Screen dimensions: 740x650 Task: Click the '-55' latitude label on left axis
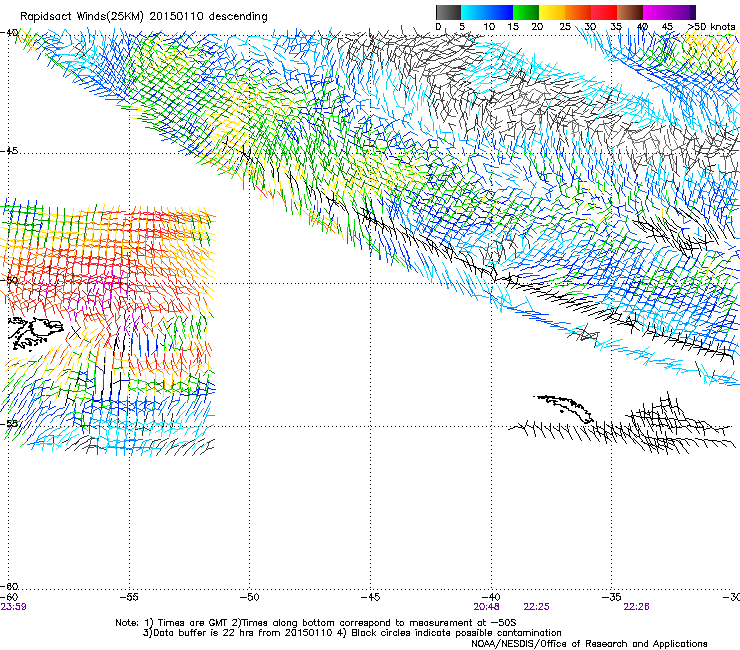[9, 424]
